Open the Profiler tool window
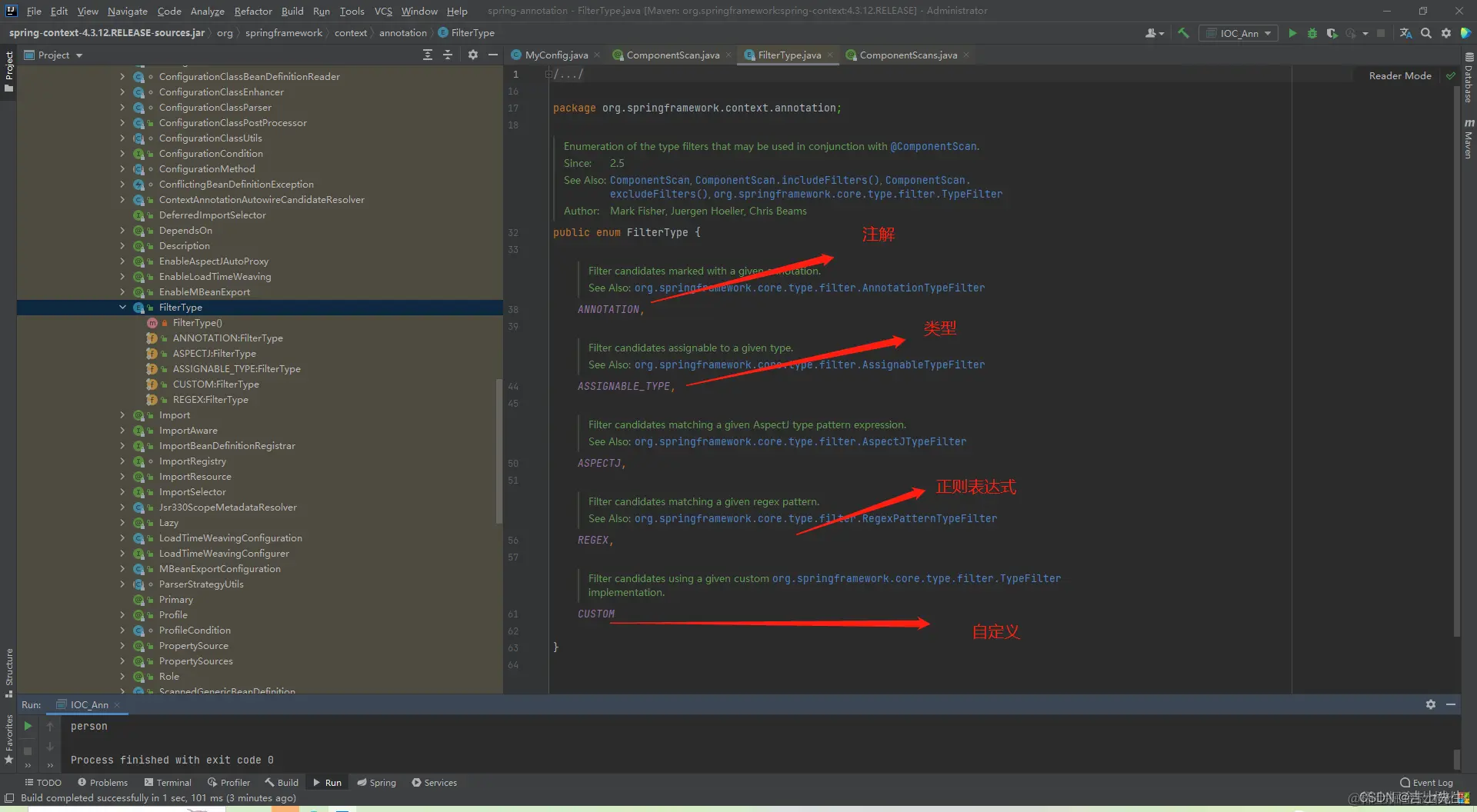The image size is (1477, 812). (228, 783)
